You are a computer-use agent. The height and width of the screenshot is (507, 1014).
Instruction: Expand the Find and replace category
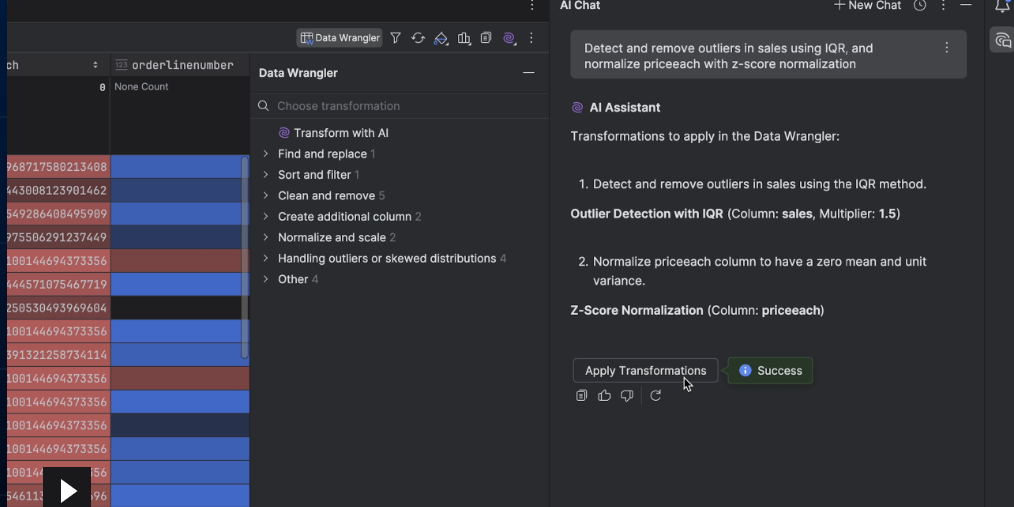point(266,154)
